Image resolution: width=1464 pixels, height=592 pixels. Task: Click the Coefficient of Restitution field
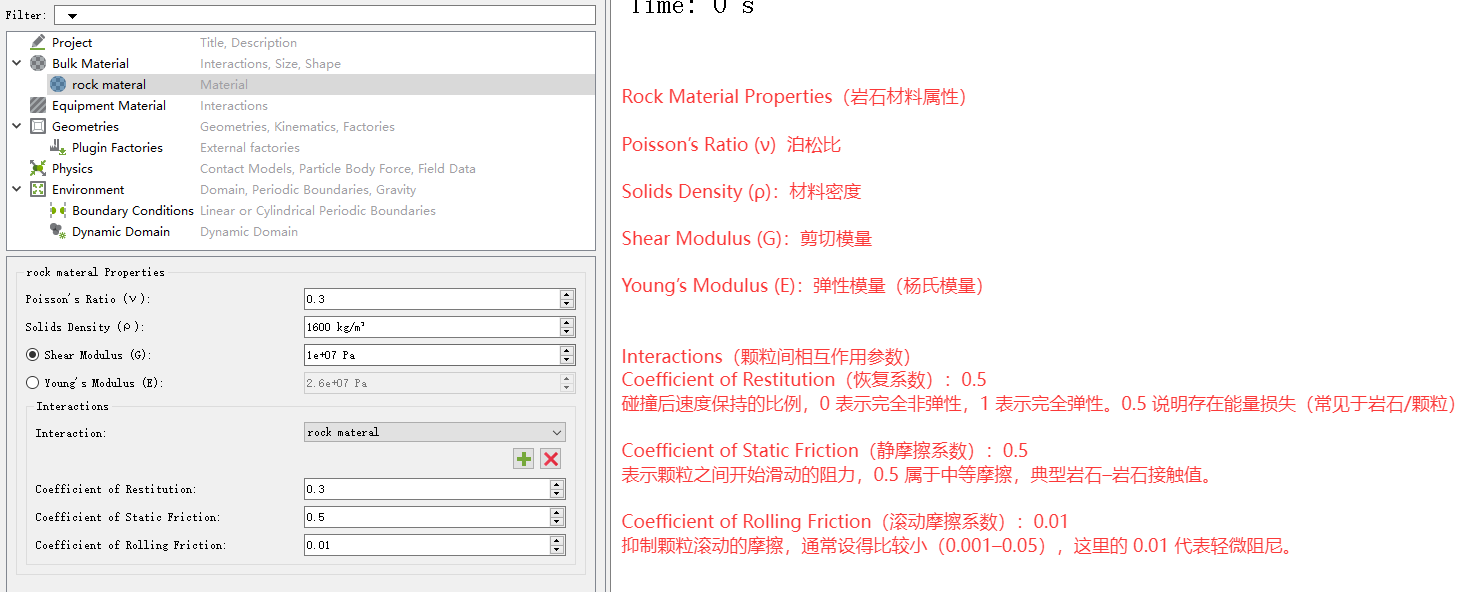coord(427,489)
